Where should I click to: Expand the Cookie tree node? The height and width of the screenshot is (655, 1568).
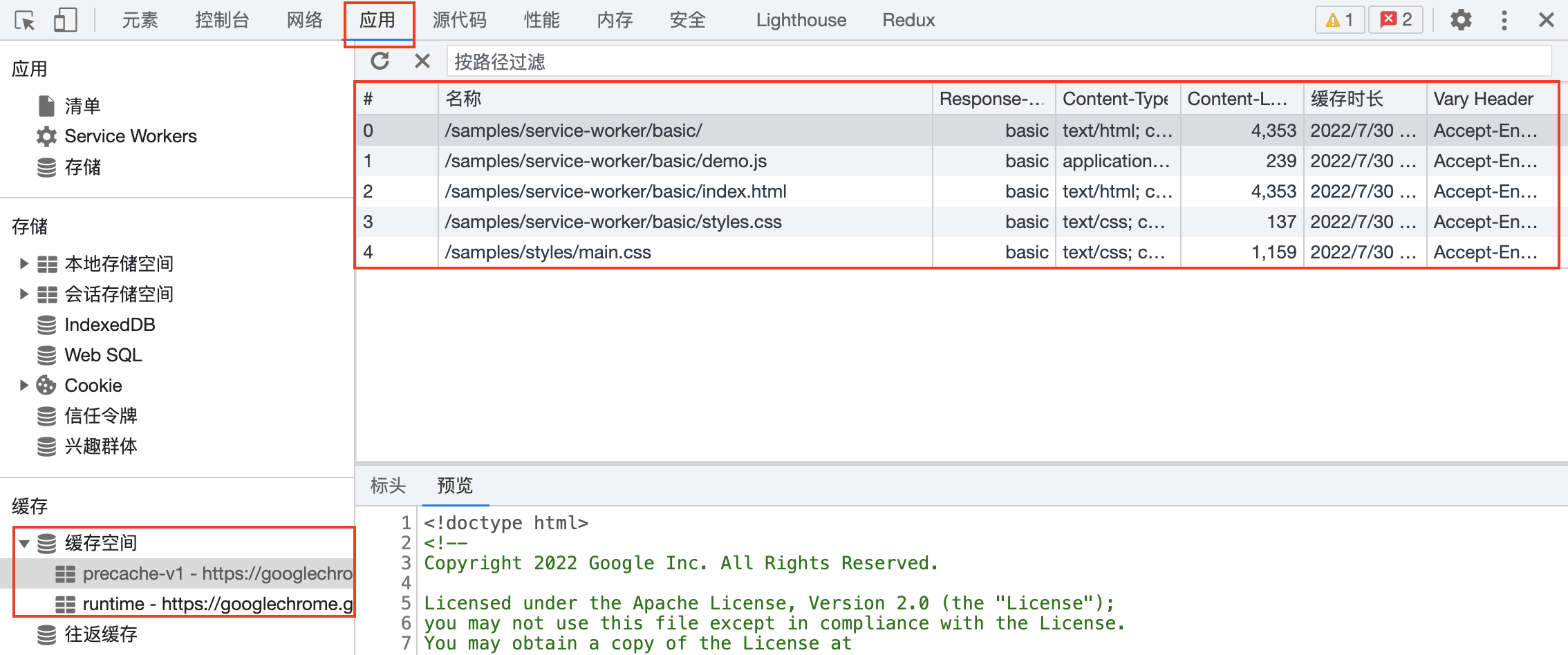click(24, 385)
